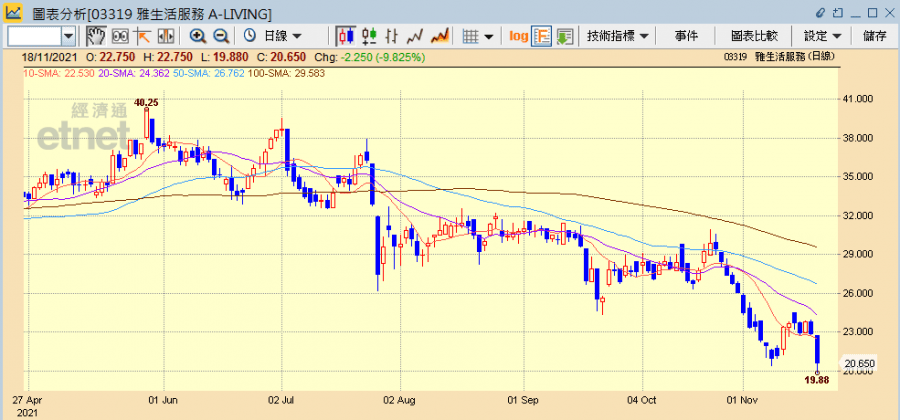Screen dimensions: 900x420
Task: Toggle the filled candlestick chart button
Action: (x=343, y=36)
